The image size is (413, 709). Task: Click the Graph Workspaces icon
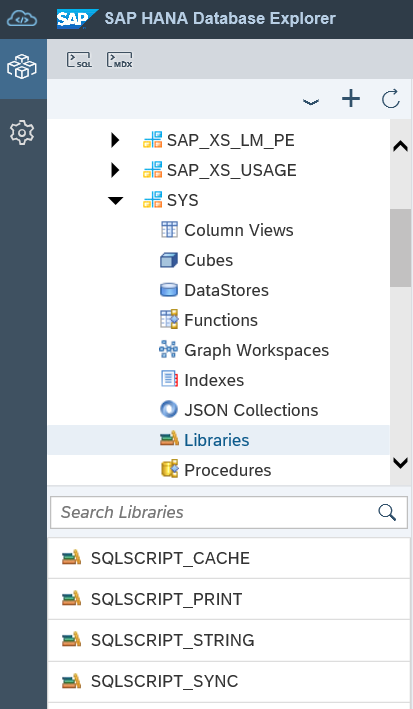(168, 350)
